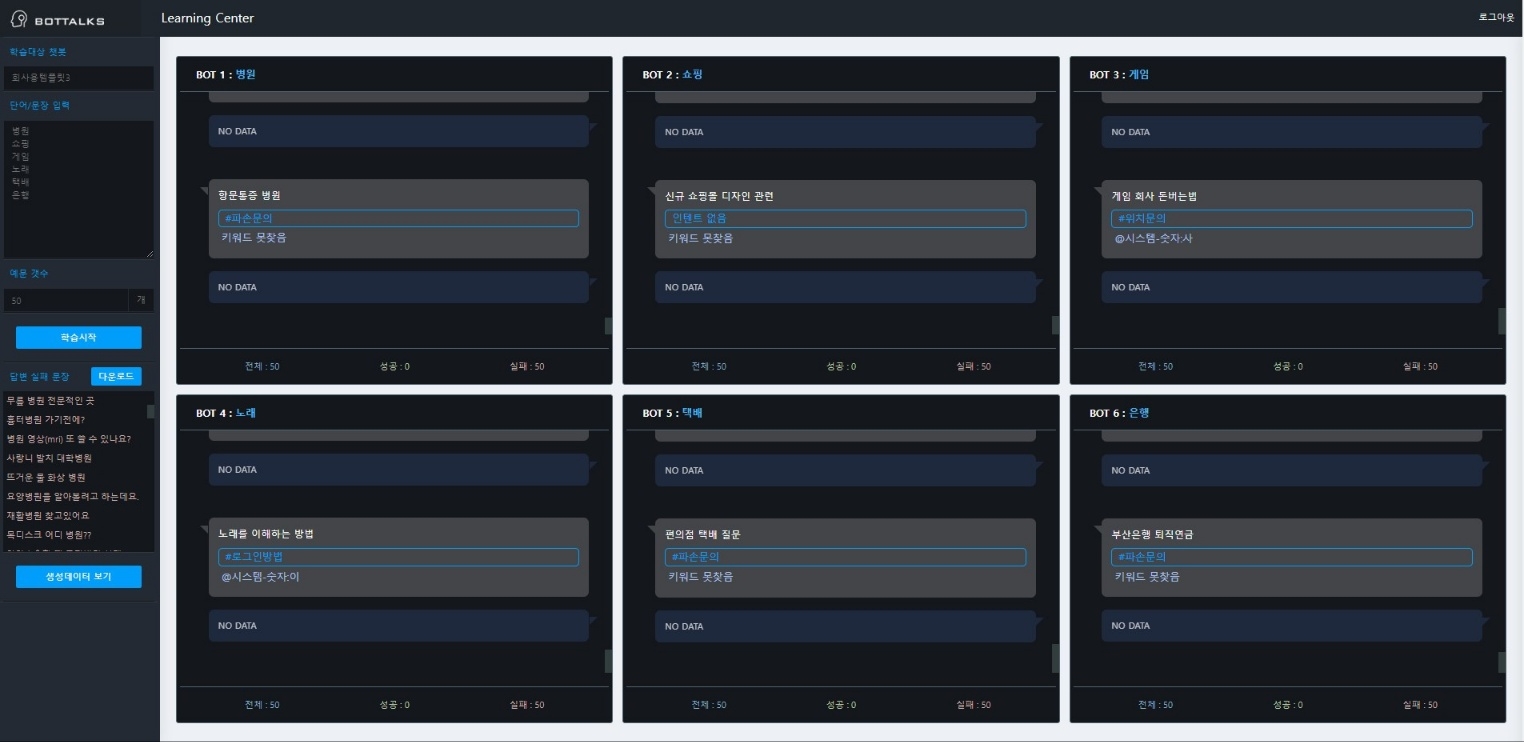Click inside the 단어/문장 입력 text area

point(78,190)
